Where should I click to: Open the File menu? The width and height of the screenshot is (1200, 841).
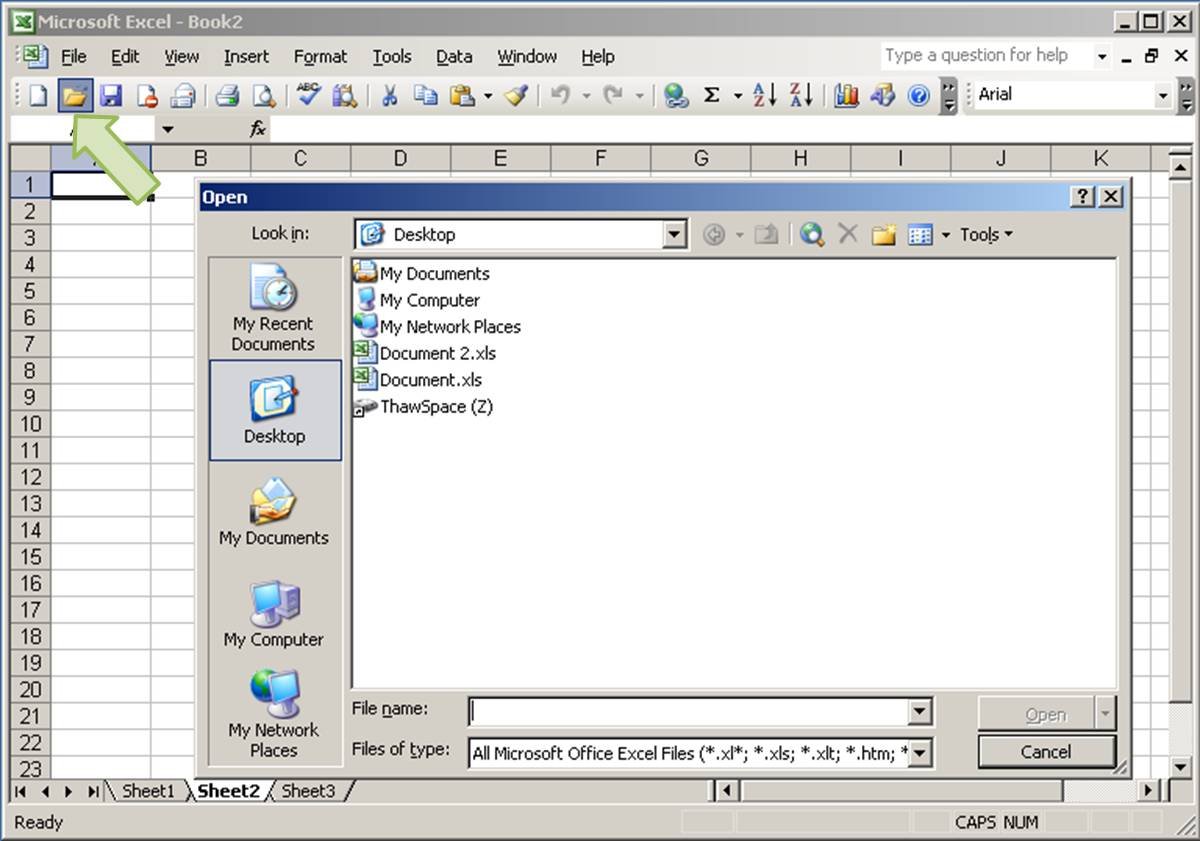click(73, 57)
